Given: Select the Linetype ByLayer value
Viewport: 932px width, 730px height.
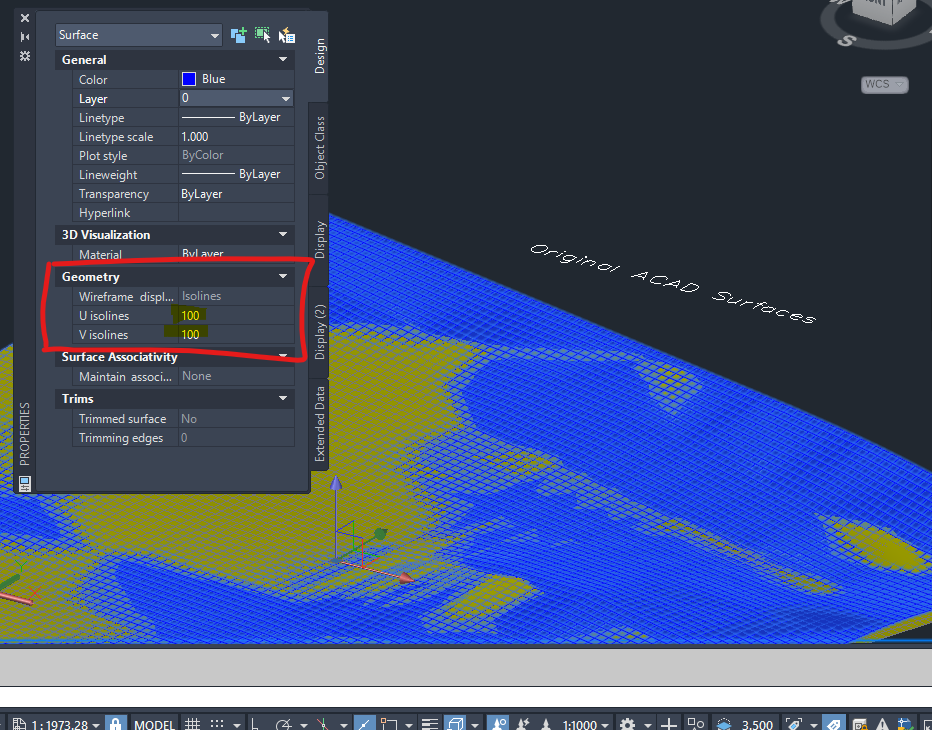Looking at the screenshot, I should (236, 118).
